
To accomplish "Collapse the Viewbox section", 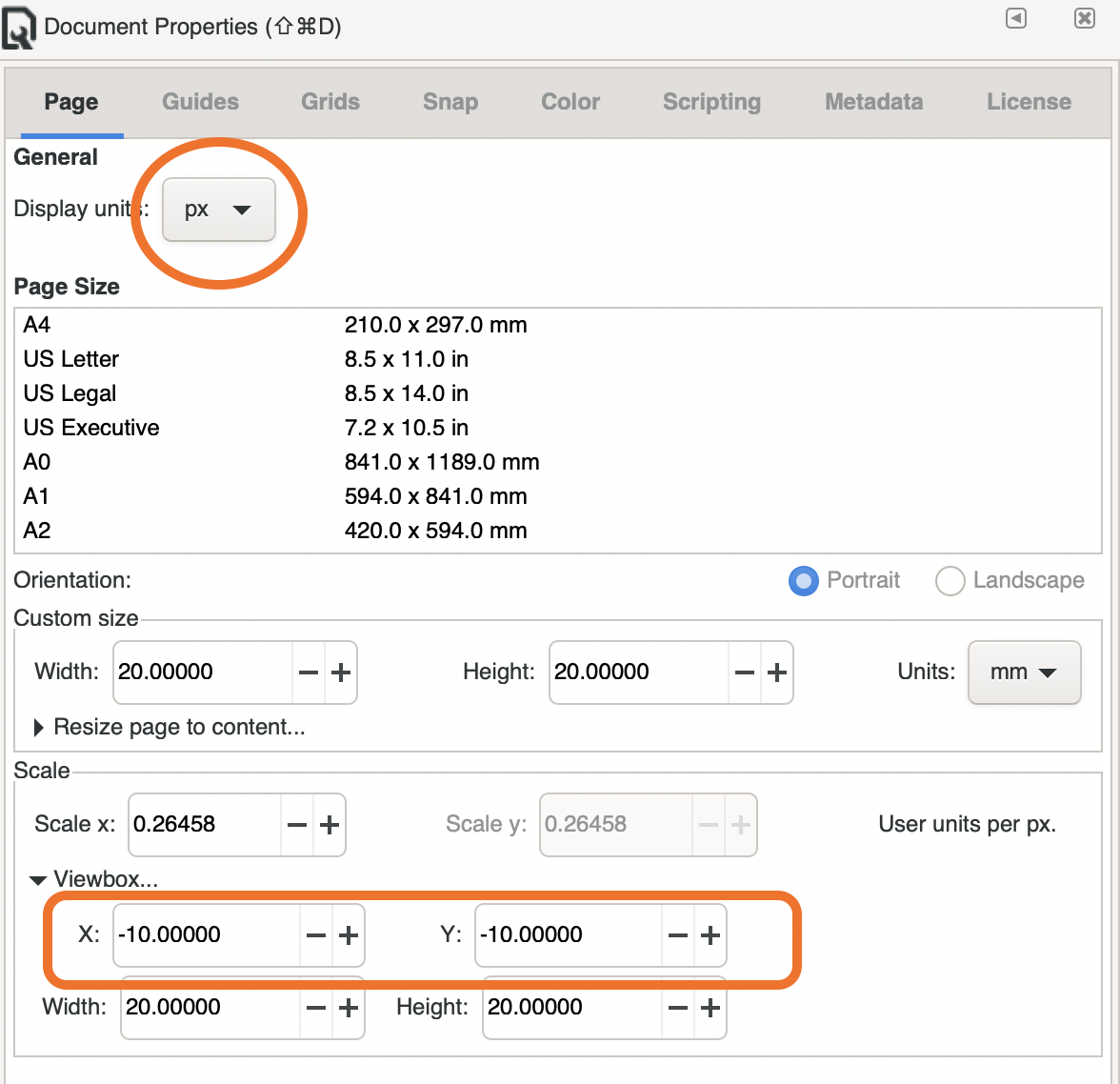I will click(x=38, y=880).
